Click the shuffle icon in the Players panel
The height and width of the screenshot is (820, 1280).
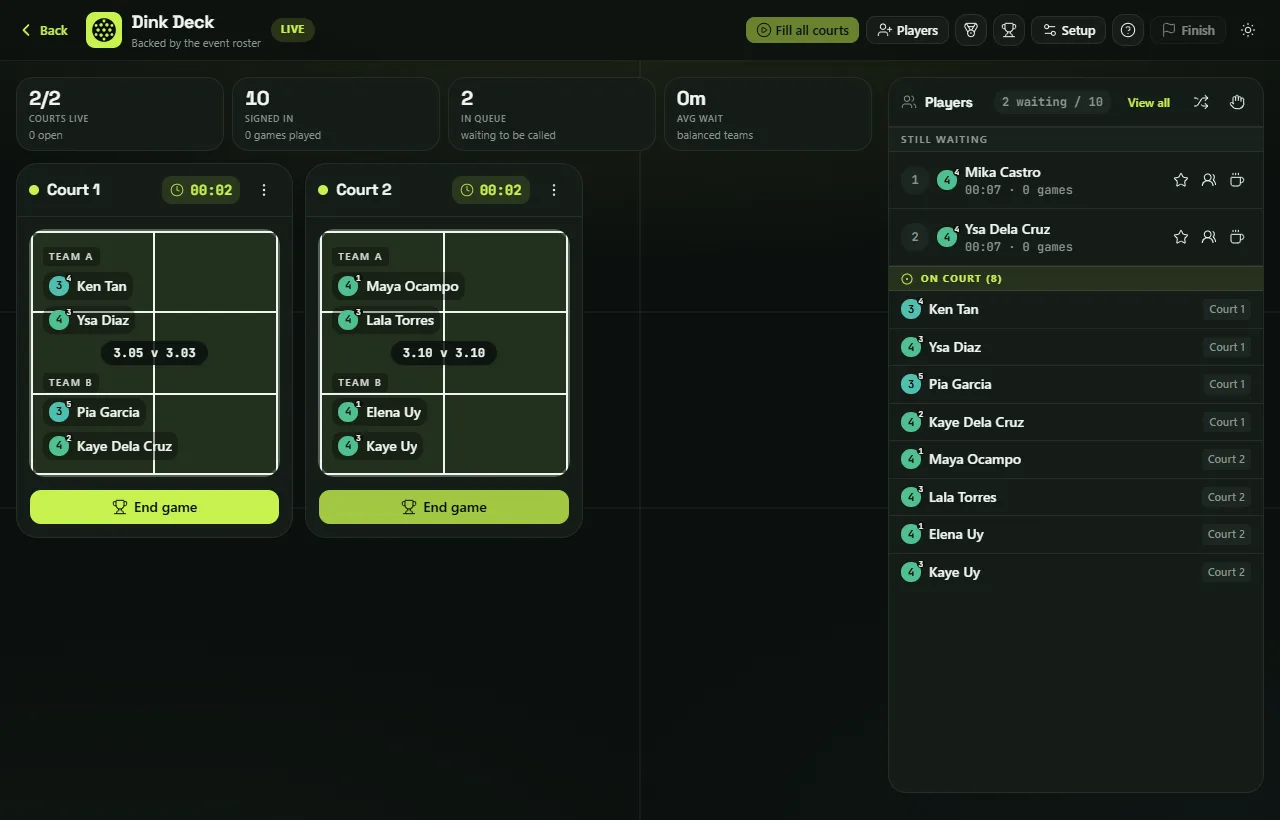tap(1201, 102)
